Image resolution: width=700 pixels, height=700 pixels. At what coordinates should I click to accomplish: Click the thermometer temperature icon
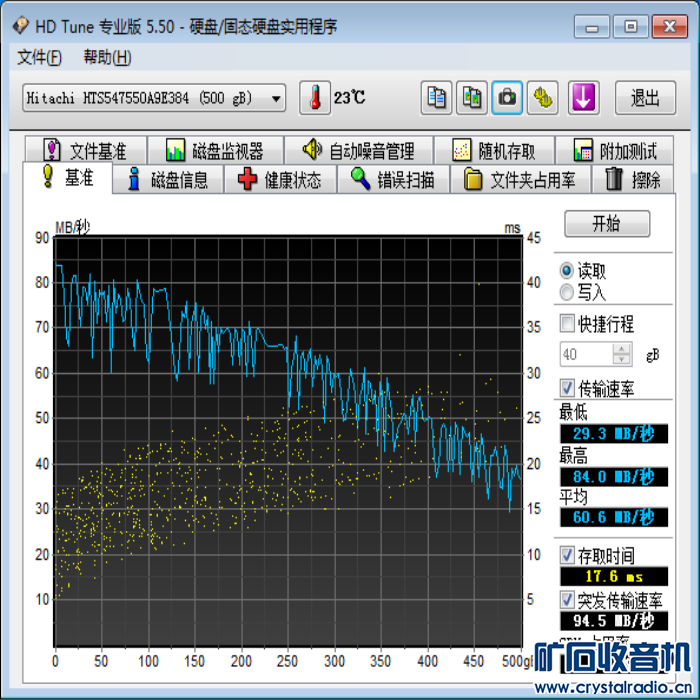pos(314,98)
